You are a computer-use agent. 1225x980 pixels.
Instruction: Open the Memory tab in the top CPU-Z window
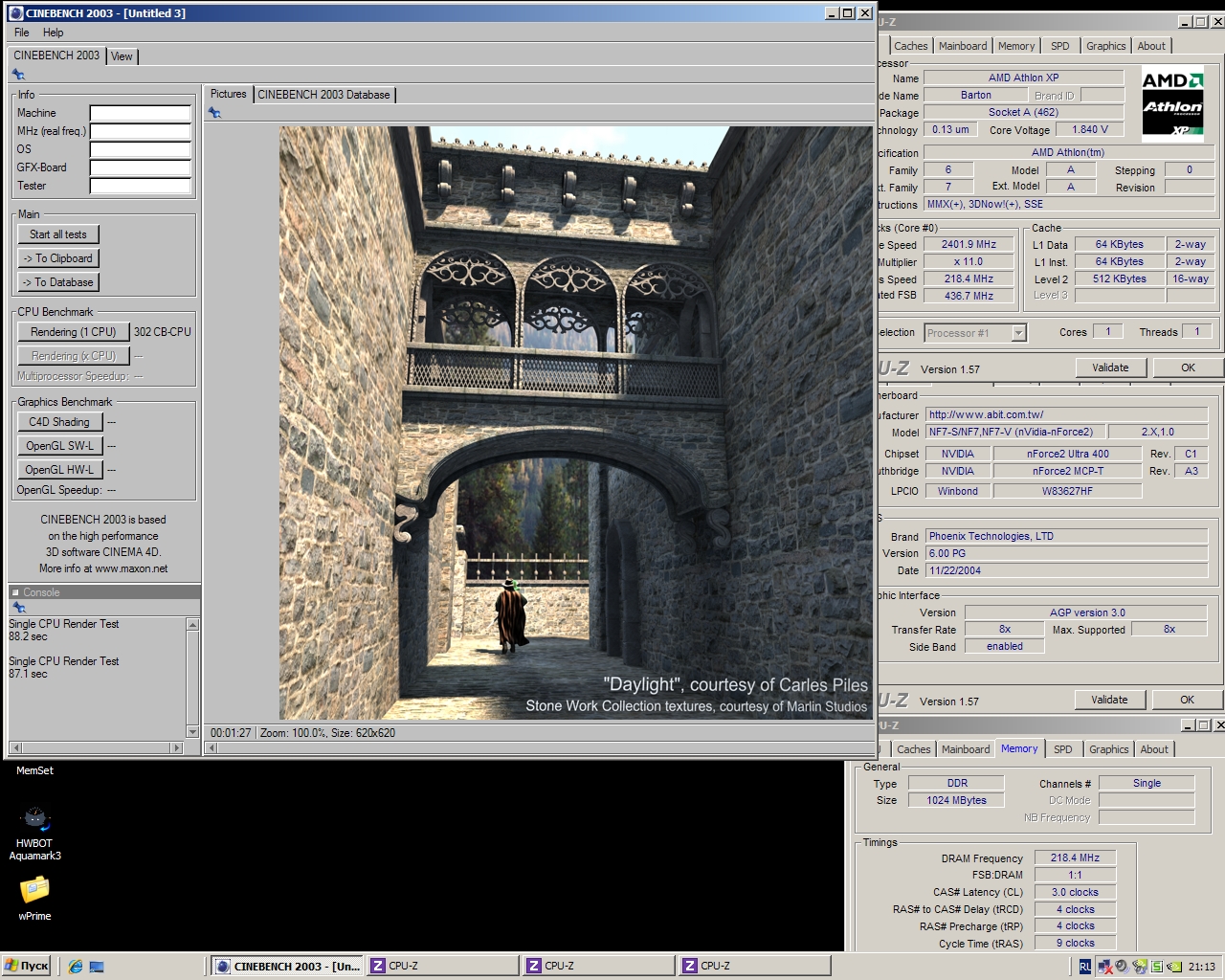tap(1015, 46)
